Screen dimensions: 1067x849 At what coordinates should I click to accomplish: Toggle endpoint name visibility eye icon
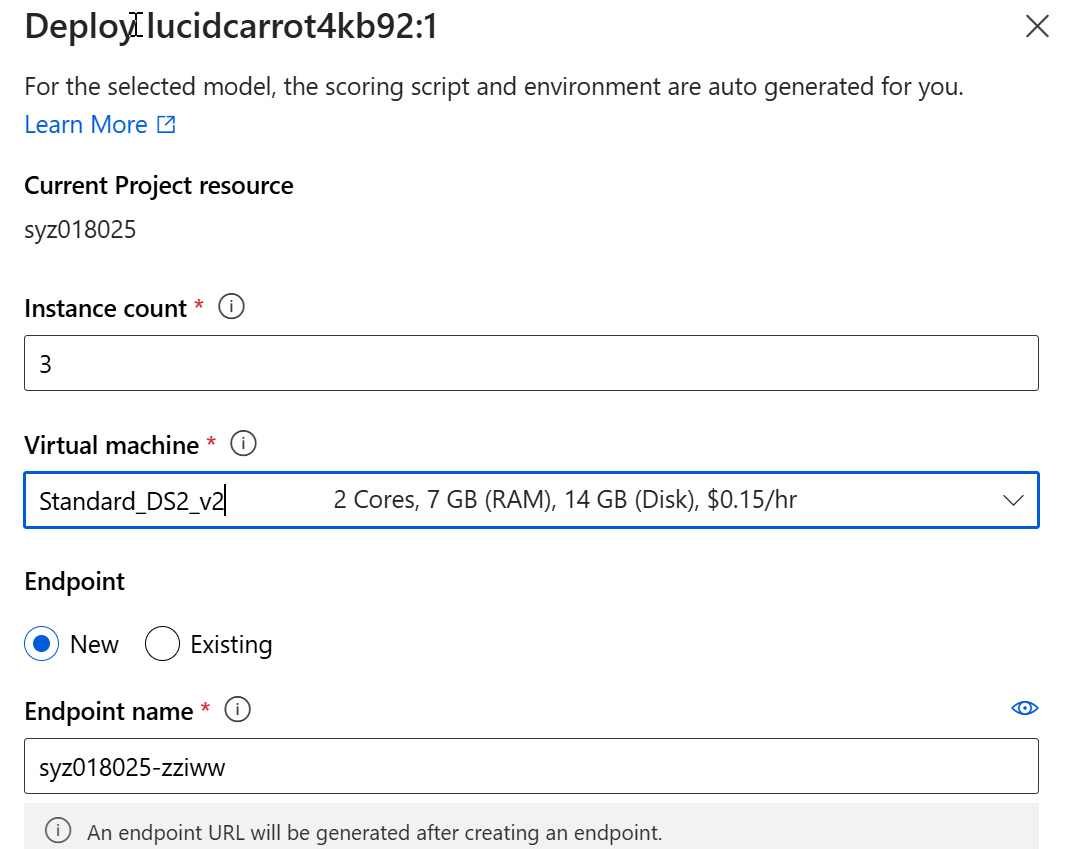pos(1024,708)
